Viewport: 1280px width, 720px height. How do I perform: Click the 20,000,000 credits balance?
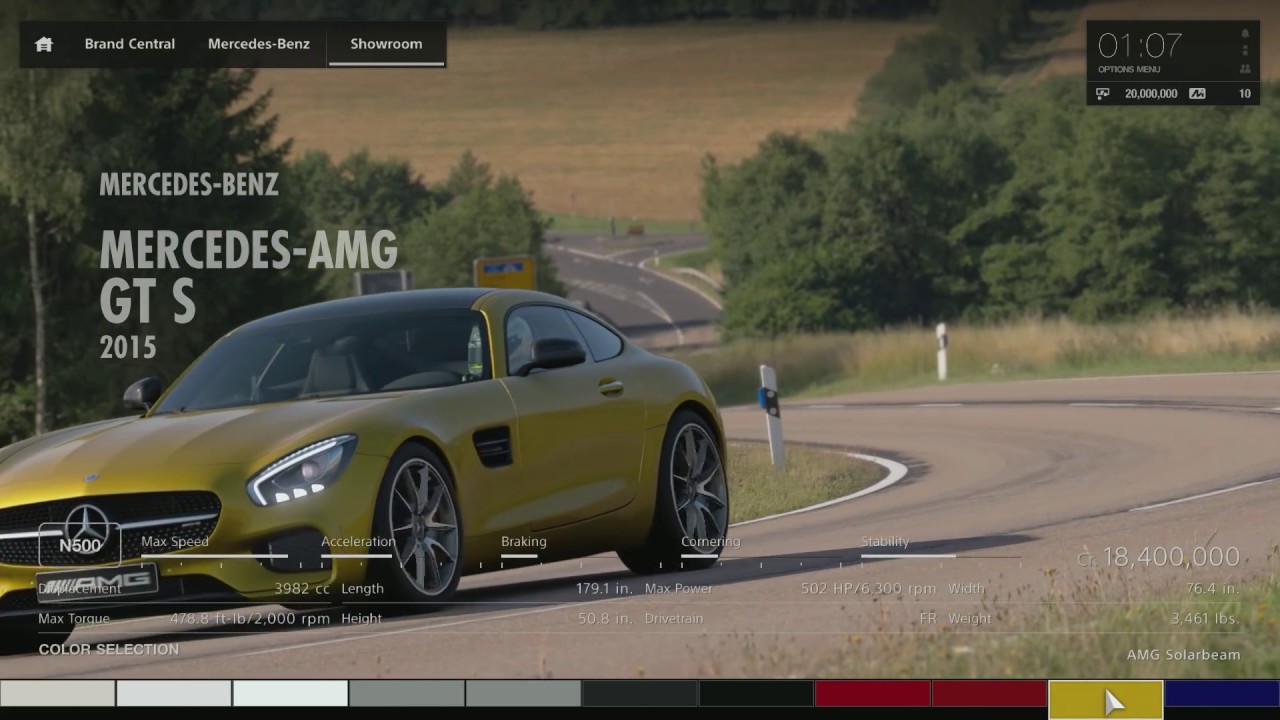[1151, 94]
